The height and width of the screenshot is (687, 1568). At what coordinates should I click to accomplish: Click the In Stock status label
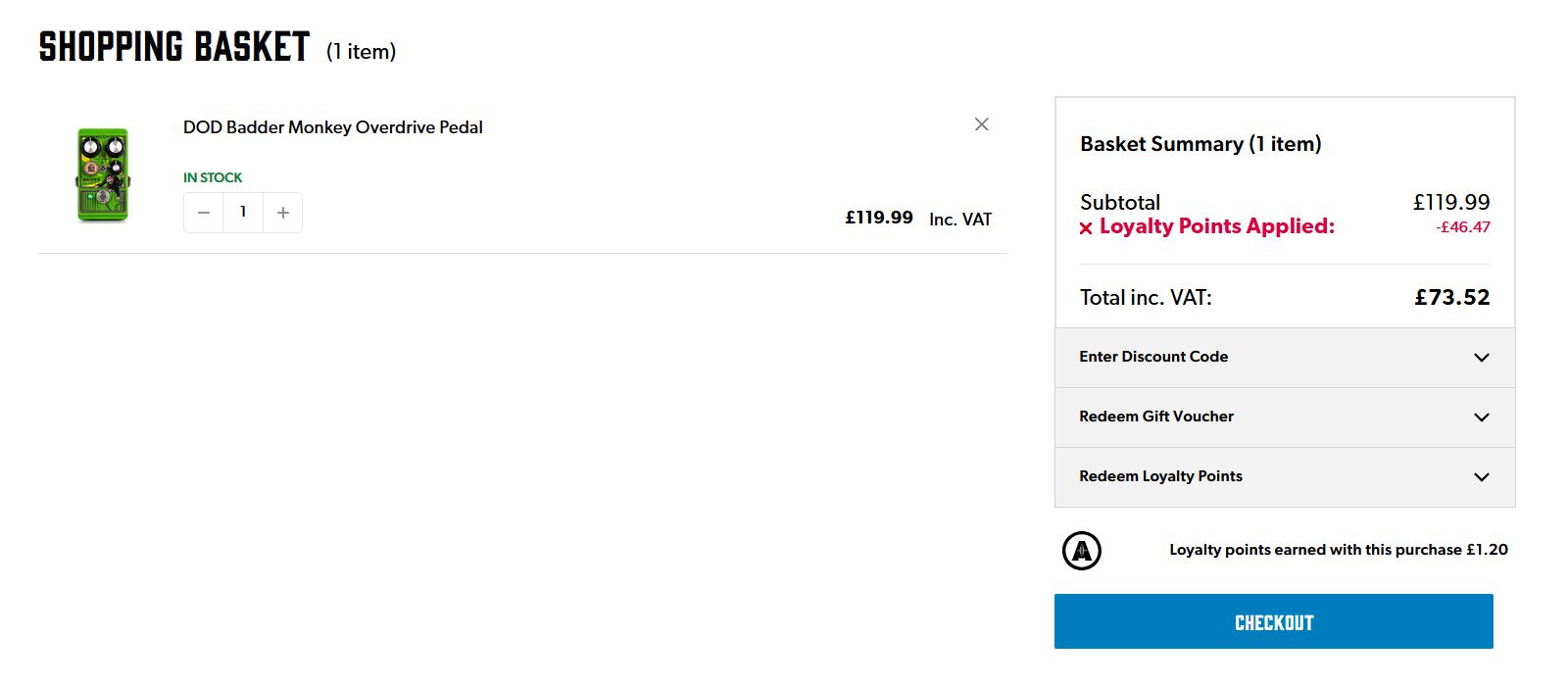click(x=213, y=177)
